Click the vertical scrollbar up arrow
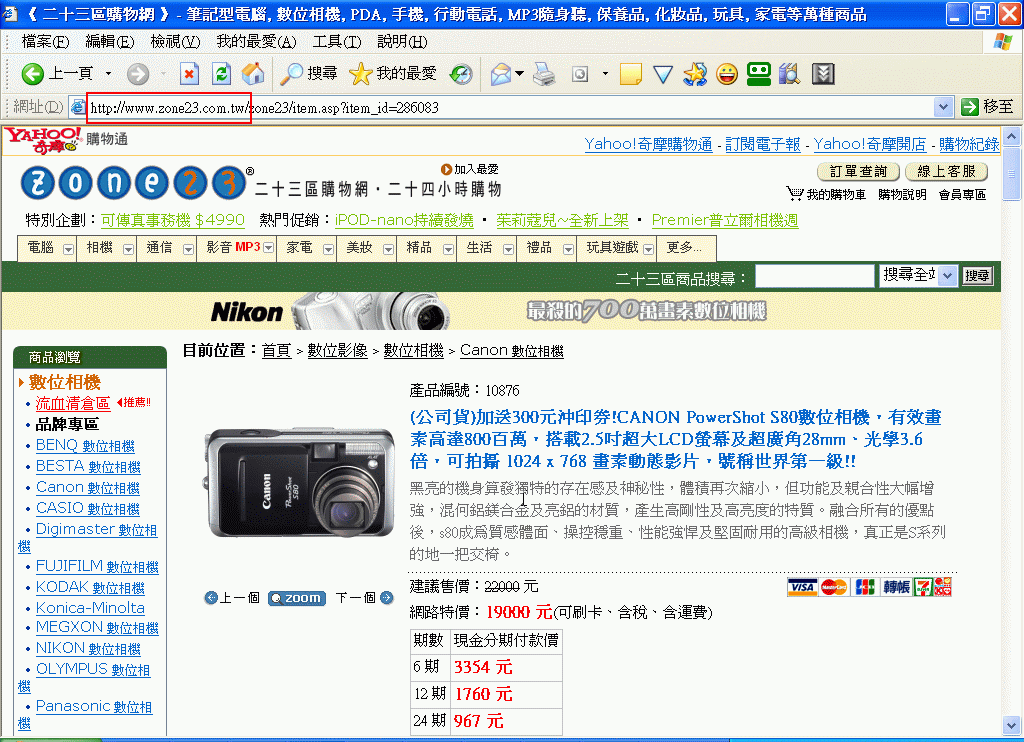Screen dimensions: 1024x742 (x=1012, y=137)
